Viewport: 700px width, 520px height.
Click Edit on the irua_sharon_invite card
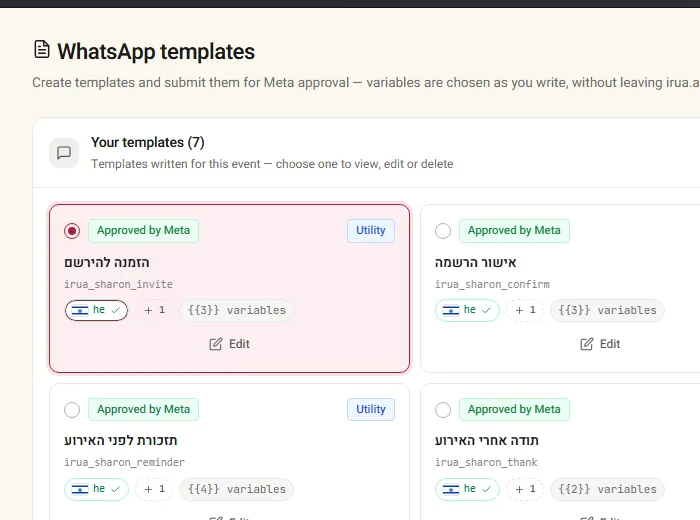[x=229, y=344]
